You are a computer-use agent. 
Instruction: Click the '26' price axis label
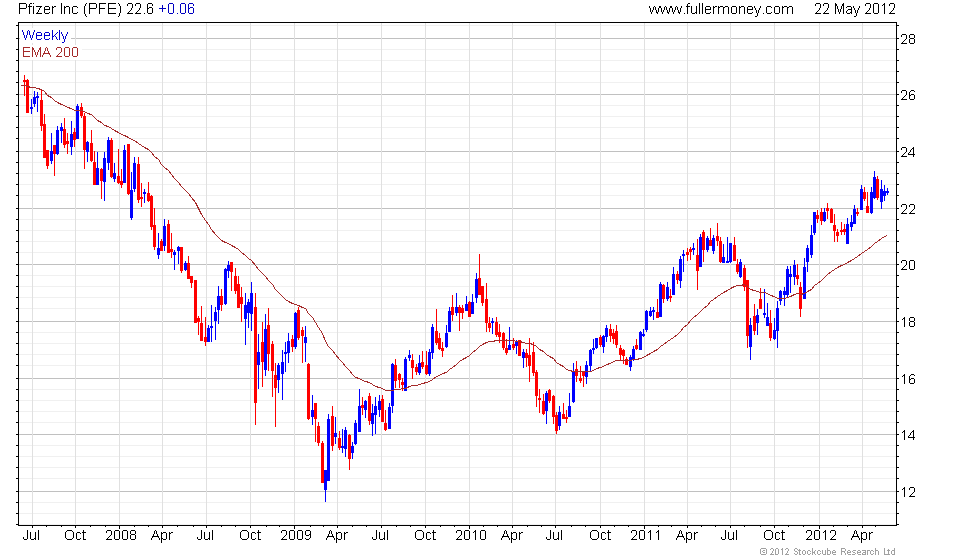coord(908,96)
